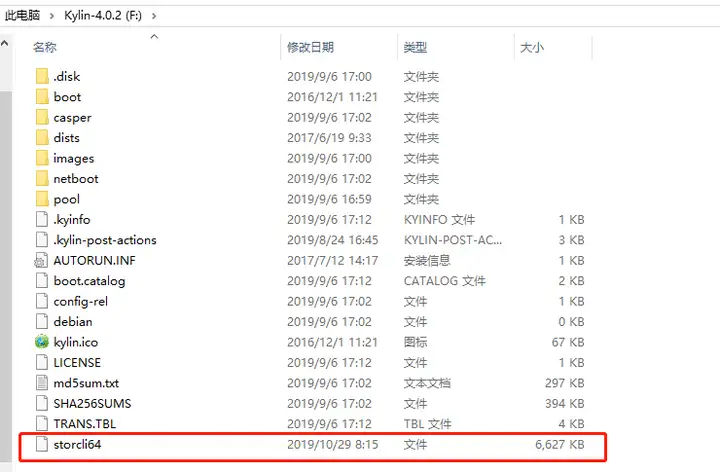Click the CATALOG 文件 type cell
Image resolution: width=720 pixels, height=472 pixels.
coord(444,281)
